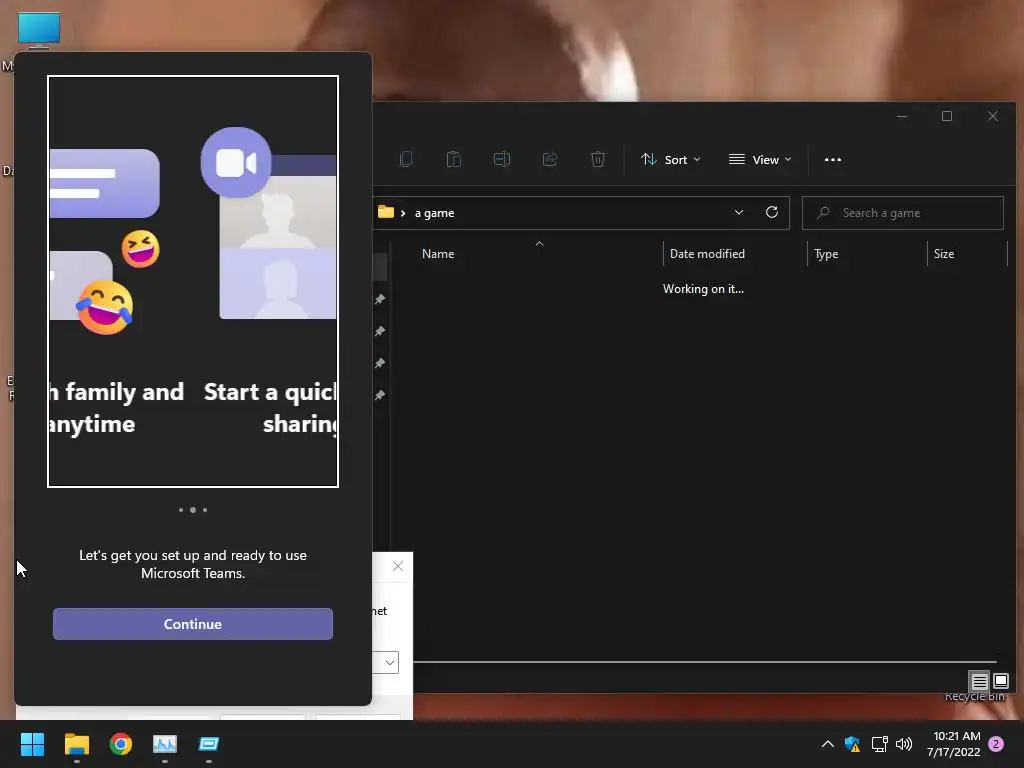Open the See more ellipsis menu
This screenshot has width=1024, height=768.
click(833, 159)
